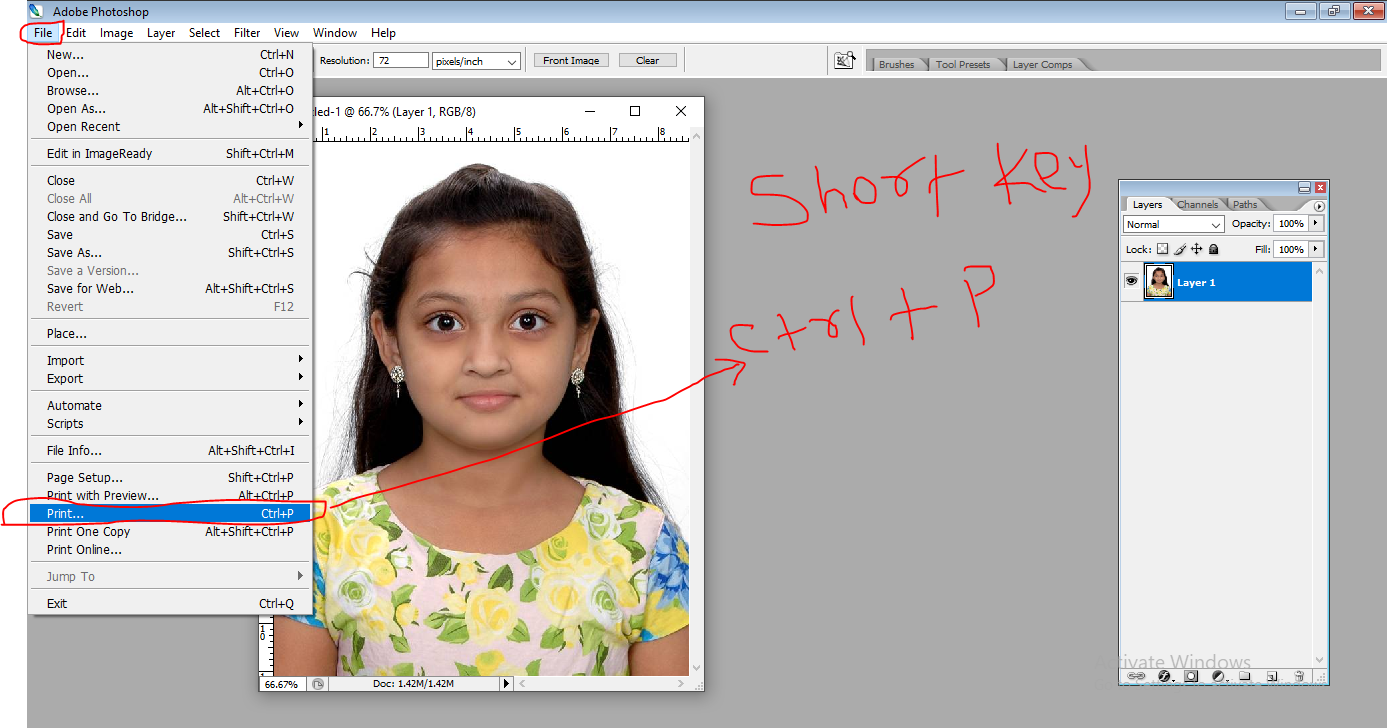The height and width of the screenshot is (728, 1387).
Task: Link layers using the chain icon
Action: click(x=1136, y=676)
